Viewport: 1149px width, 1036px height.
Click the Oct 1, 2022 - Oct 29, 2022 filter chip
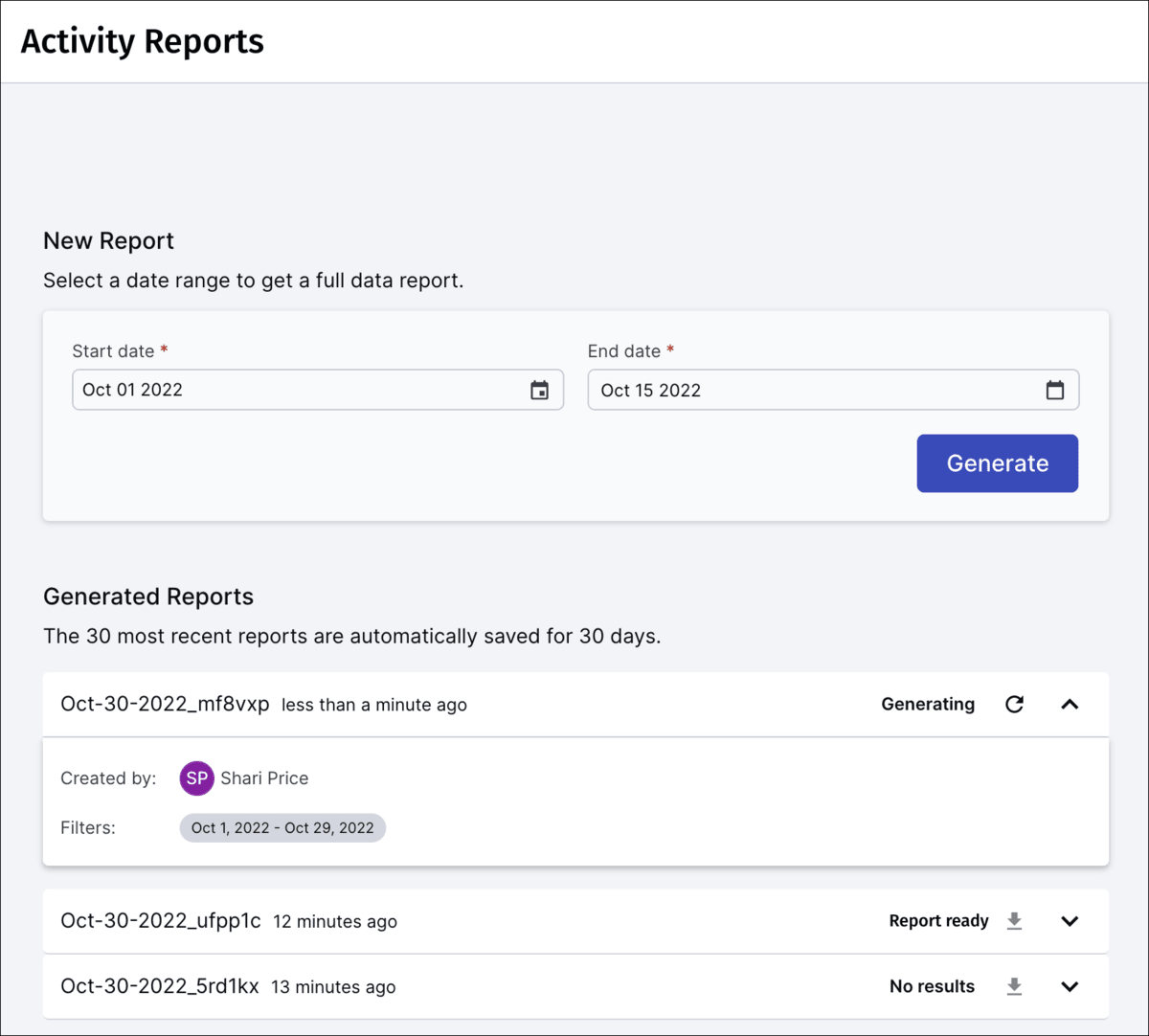(x=282, y=828)
